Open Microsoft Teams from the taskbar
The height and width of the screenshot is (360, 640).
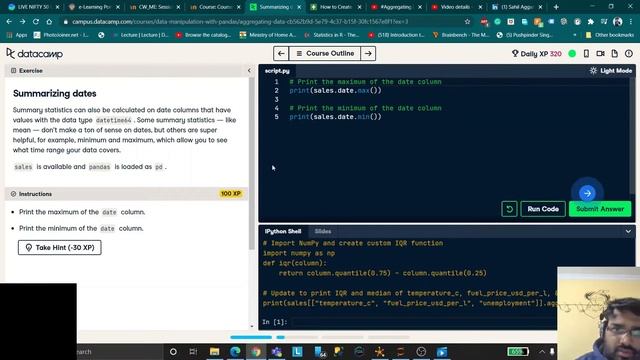[x=276, y=351]
